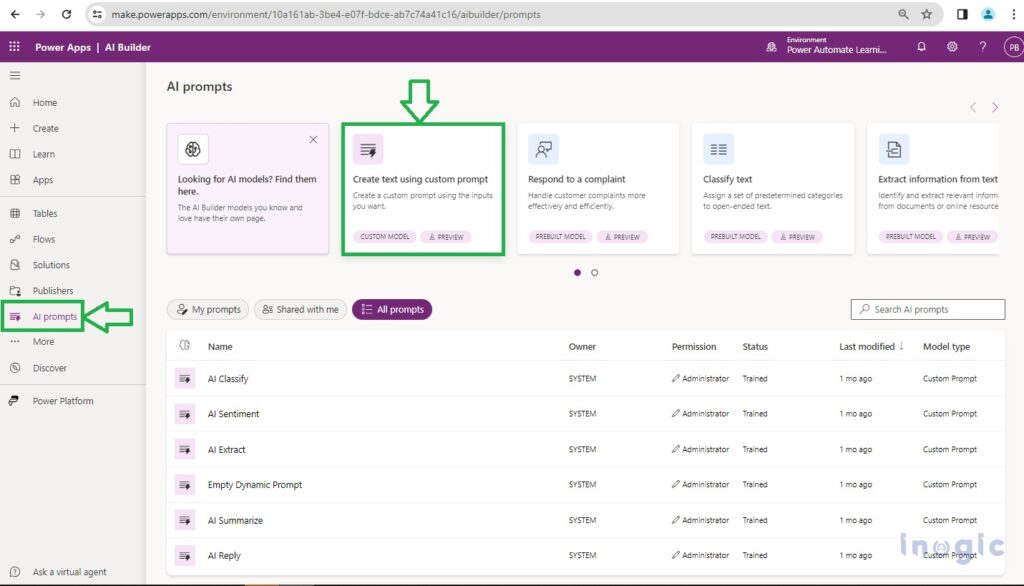Image resolution: width=1024 pixels, height=586 pixels.
Task: Click the help question mark icon
Action: pos(982,47)
